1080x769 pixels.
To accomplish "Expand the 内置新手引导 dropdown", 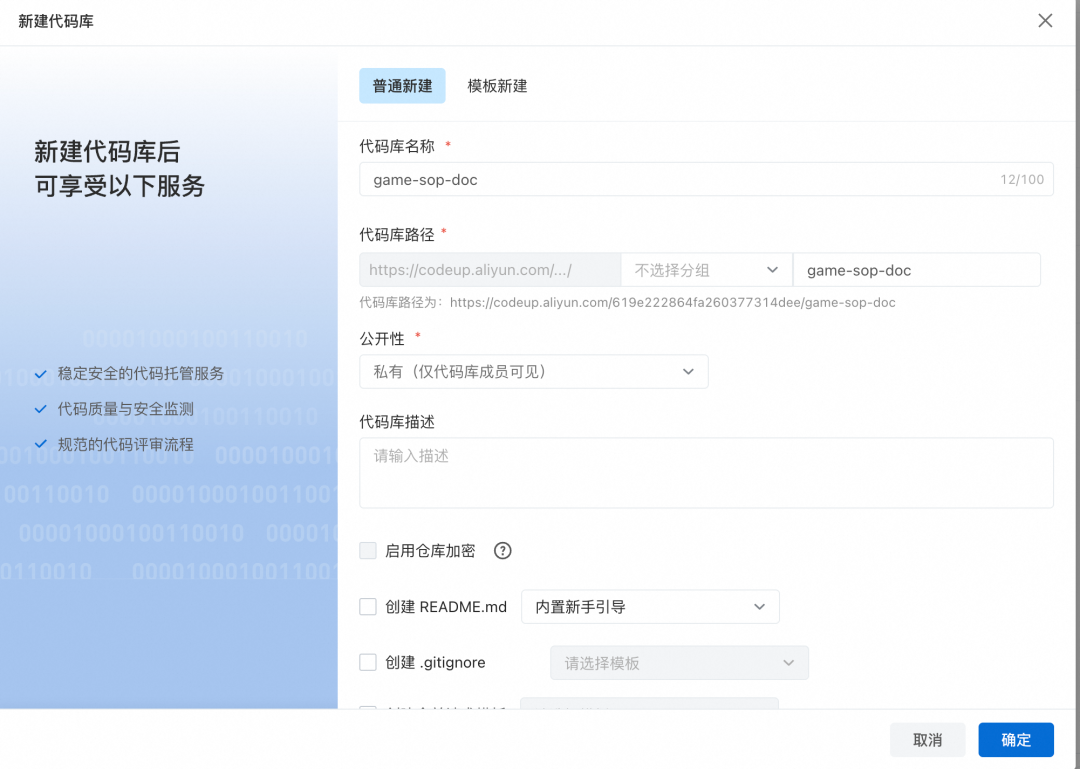I will [650, 606].
